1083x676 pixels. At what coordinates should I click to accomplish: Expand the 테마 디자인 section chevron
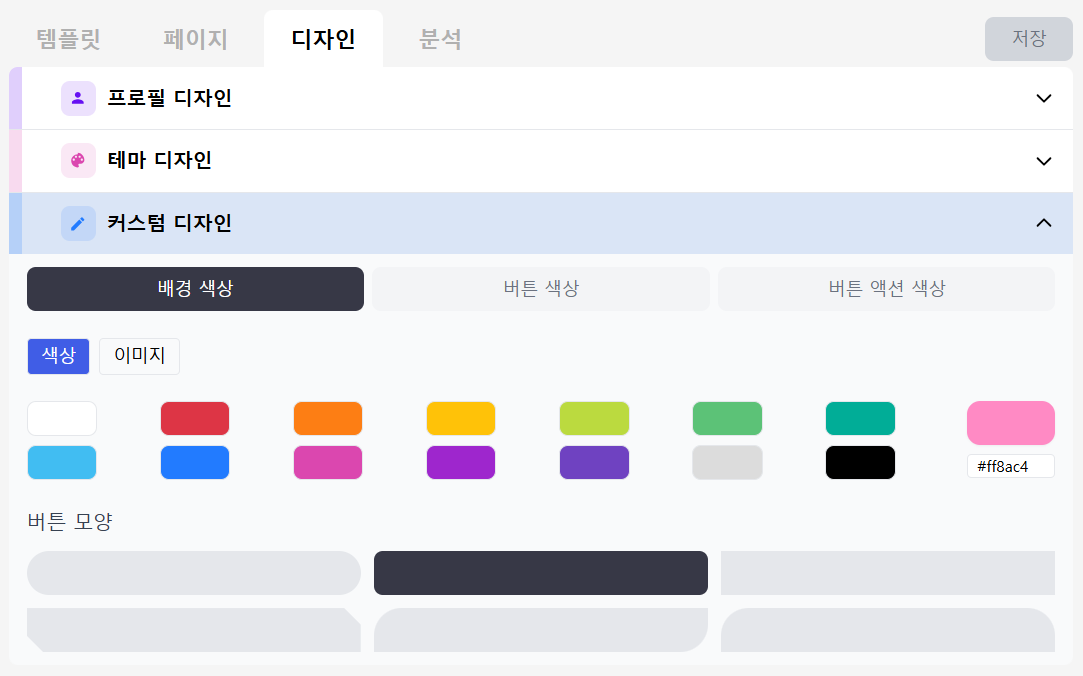tap(1044, 161)
